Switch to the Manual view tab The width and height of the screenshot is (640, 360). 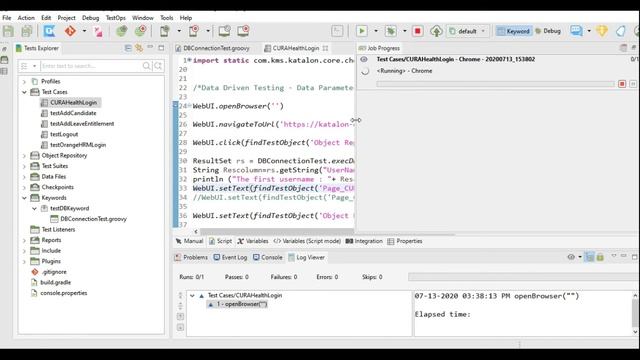(189, 241)
